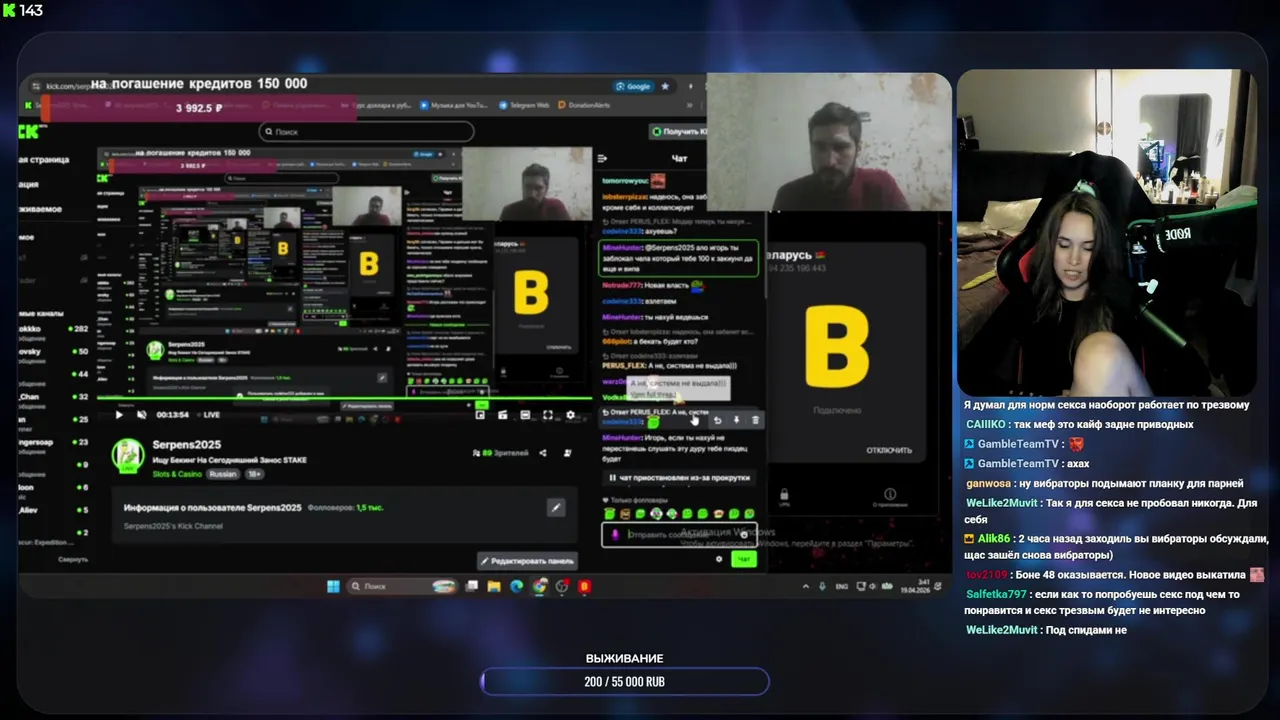The image size is (1280, 720).
Task: Click the highlighted MineHunter chat message
Action: (678, 258)
